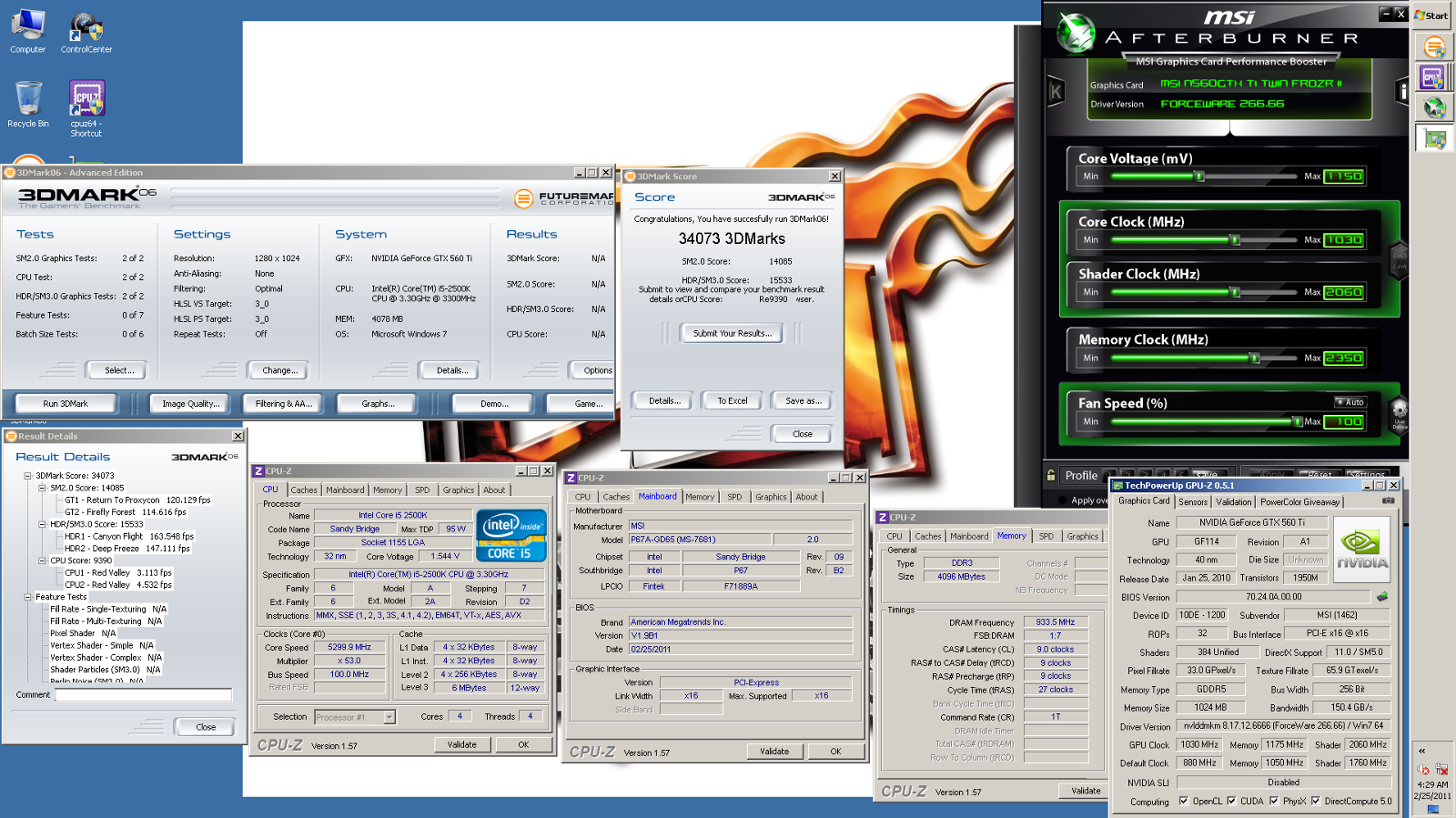Viewport: 1456px width, 818px height.
Task: Open the cpuz64 shortcut desktop icon
Action: [x=86, y=109]
